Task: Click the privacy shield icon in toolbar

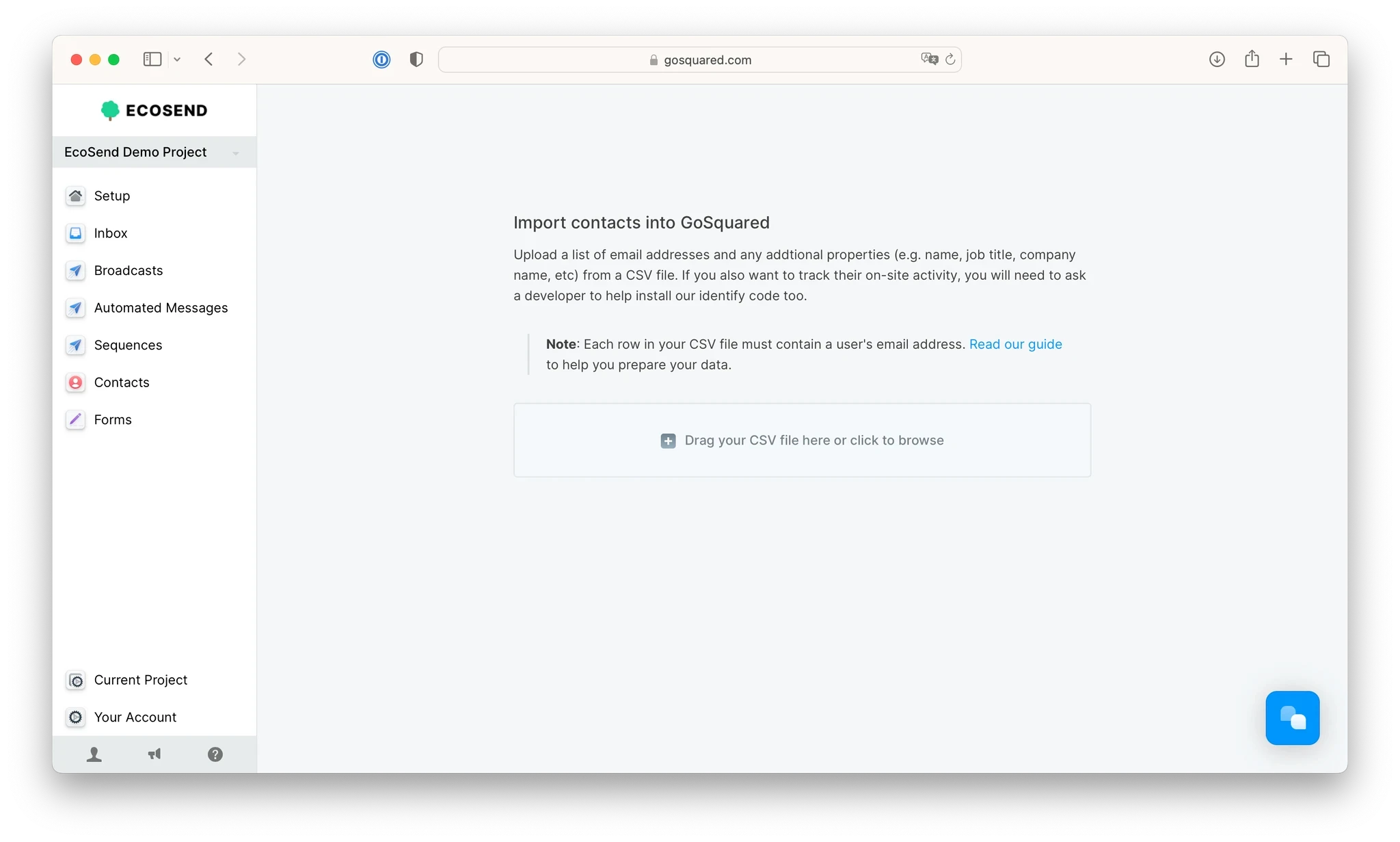Action: click(416, 60)
